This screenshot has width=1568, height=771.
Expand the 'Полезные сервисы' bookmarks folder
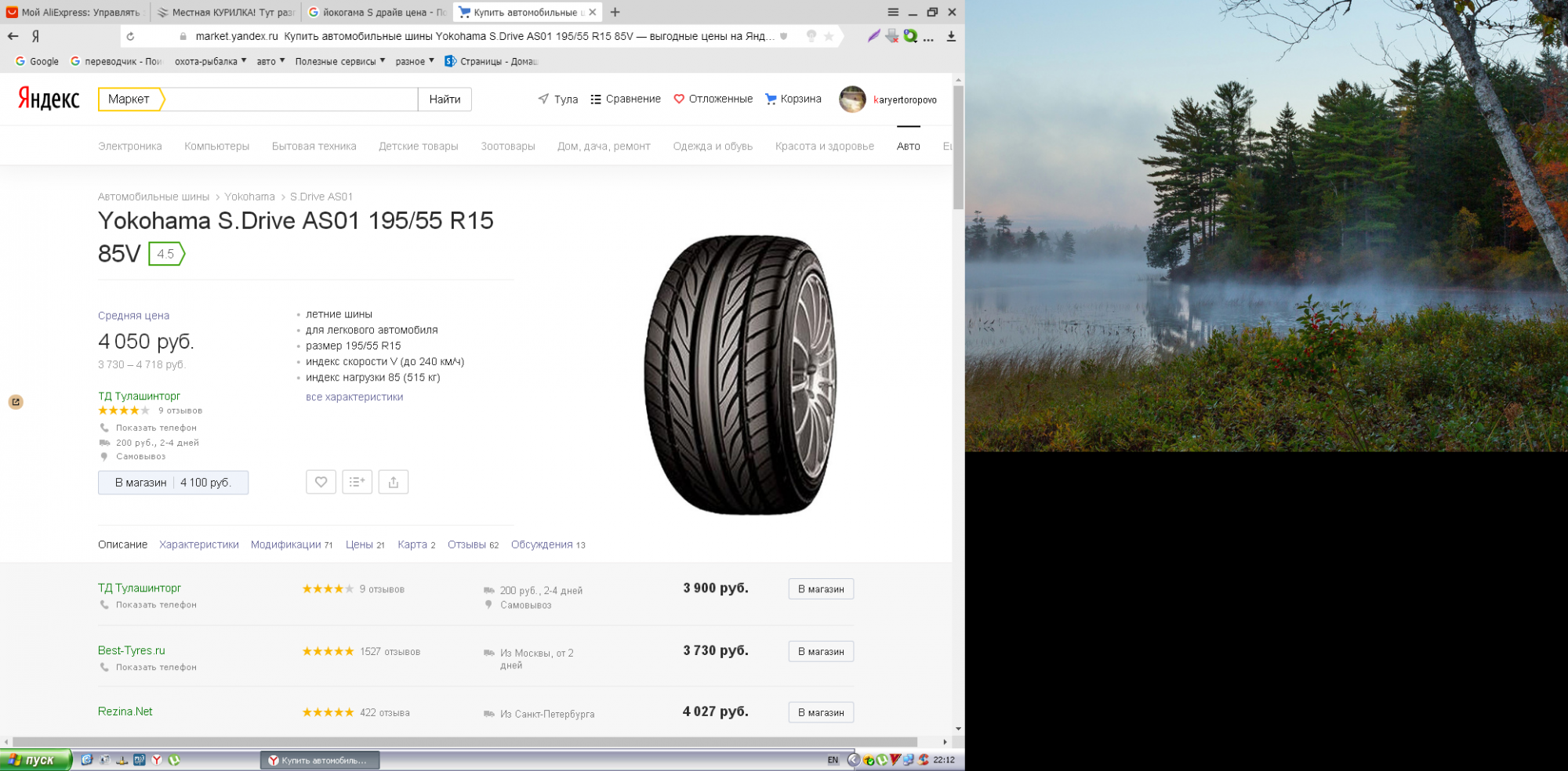(x=339, y=61)
